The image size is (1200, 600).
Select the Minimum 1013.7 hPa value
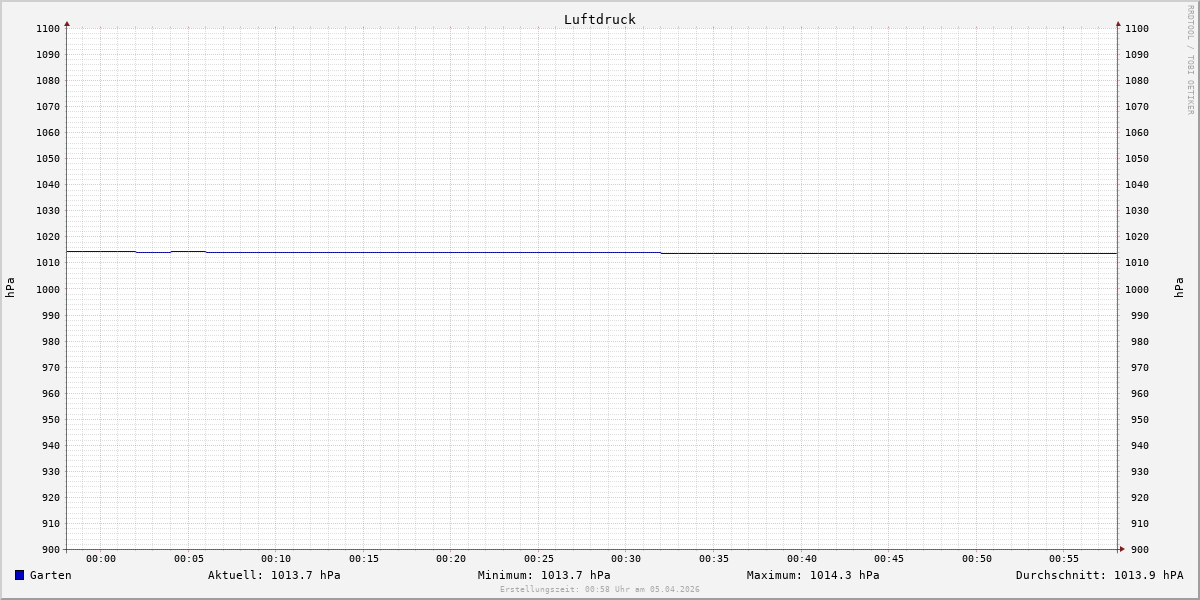(544, 575)
